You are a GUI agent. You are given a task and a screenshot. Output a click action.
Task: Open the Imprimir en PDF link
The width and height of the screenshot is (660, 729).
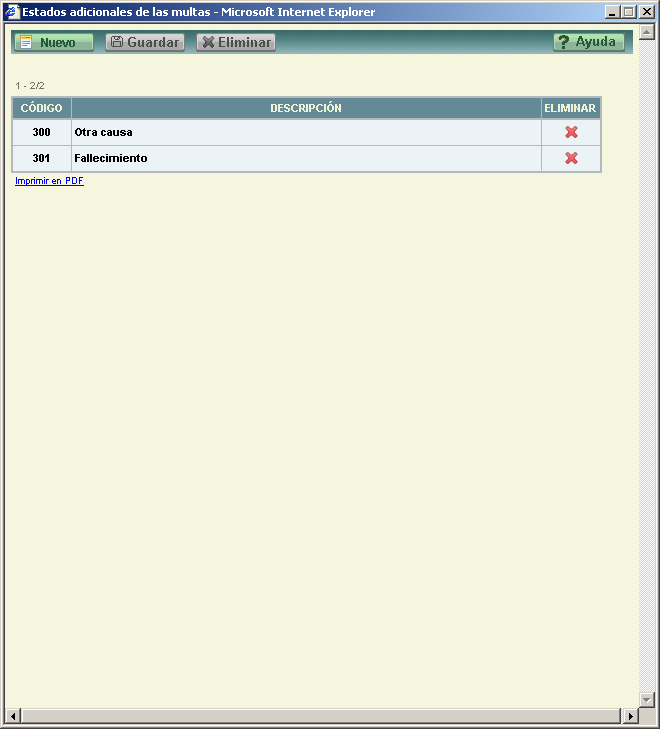pos(49,181)
